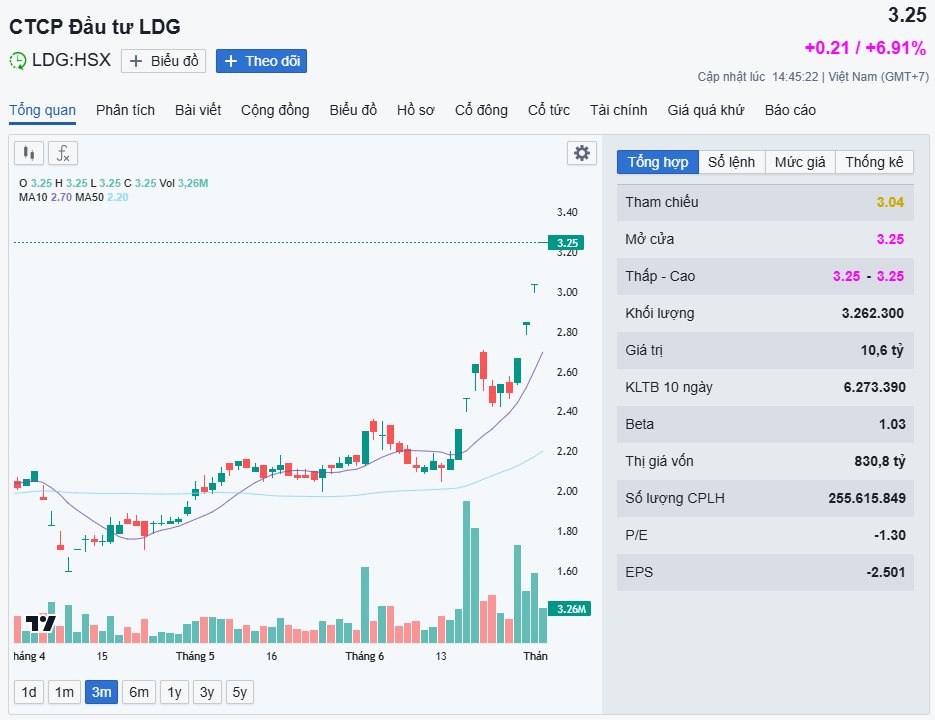Open the Biểu đồ navigation tab
This screenshot has width=935, height=720.
(353, 110)
